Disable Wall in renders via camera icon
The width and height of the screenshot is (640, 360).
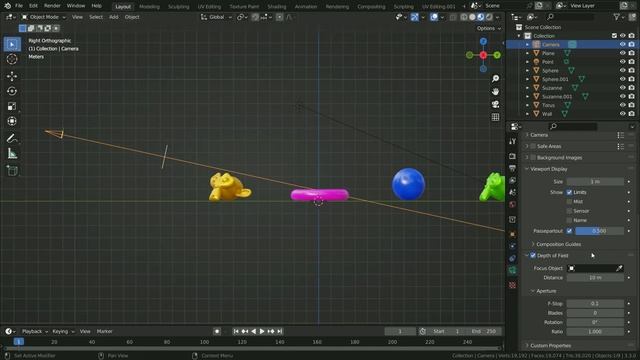(x=631, y=114)
